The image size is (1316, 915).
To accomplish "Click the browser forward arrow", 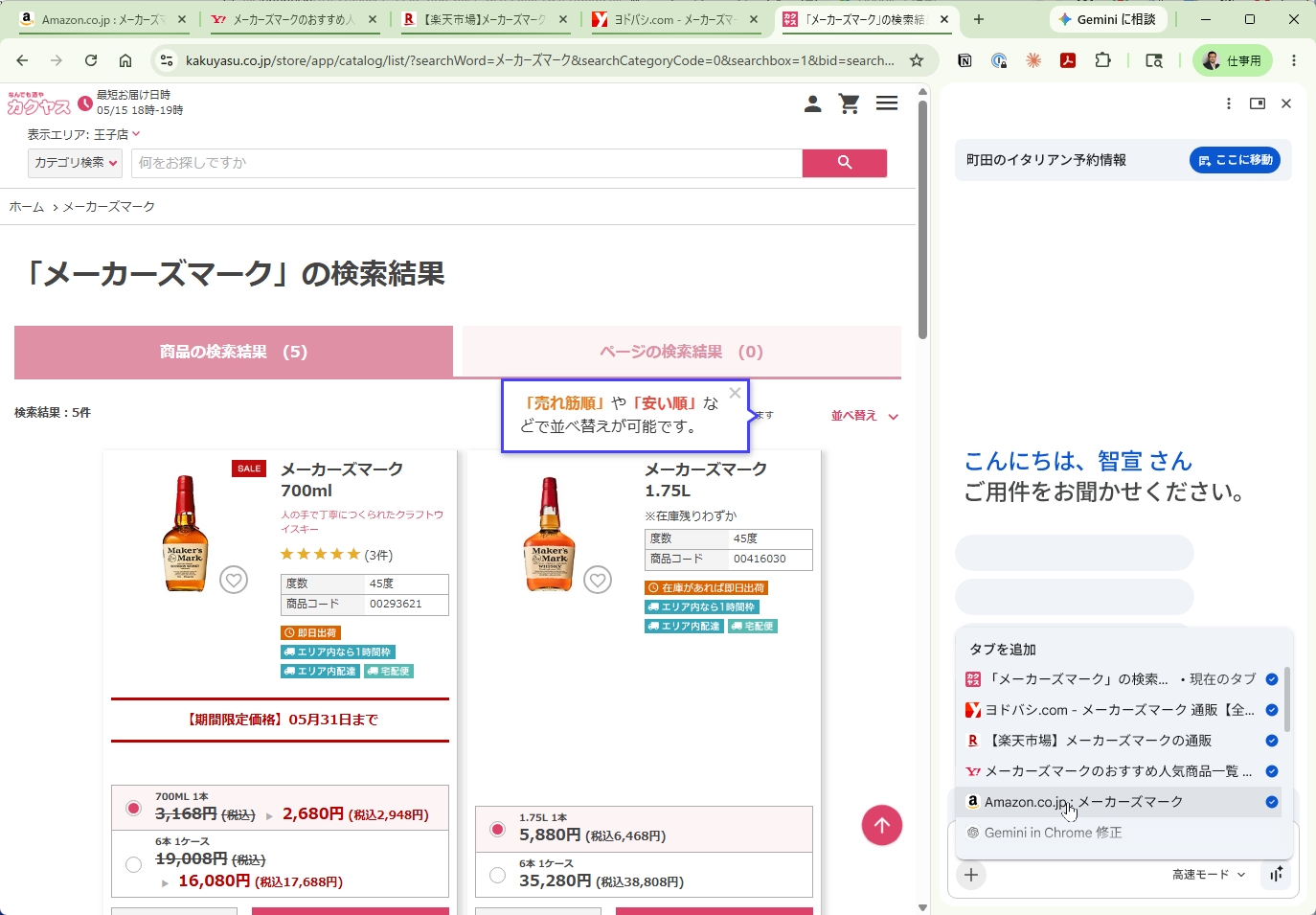I will tap(57, 60).
